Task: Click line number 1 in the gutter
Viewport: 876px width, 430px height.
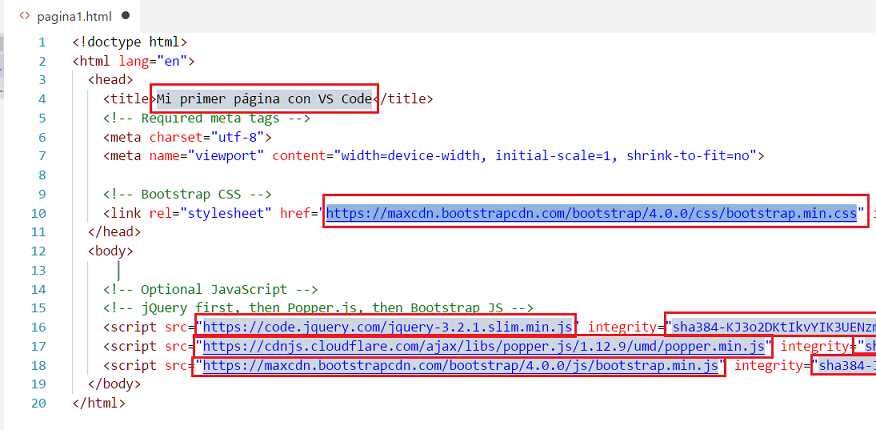Action: click(x=42, y=42)
